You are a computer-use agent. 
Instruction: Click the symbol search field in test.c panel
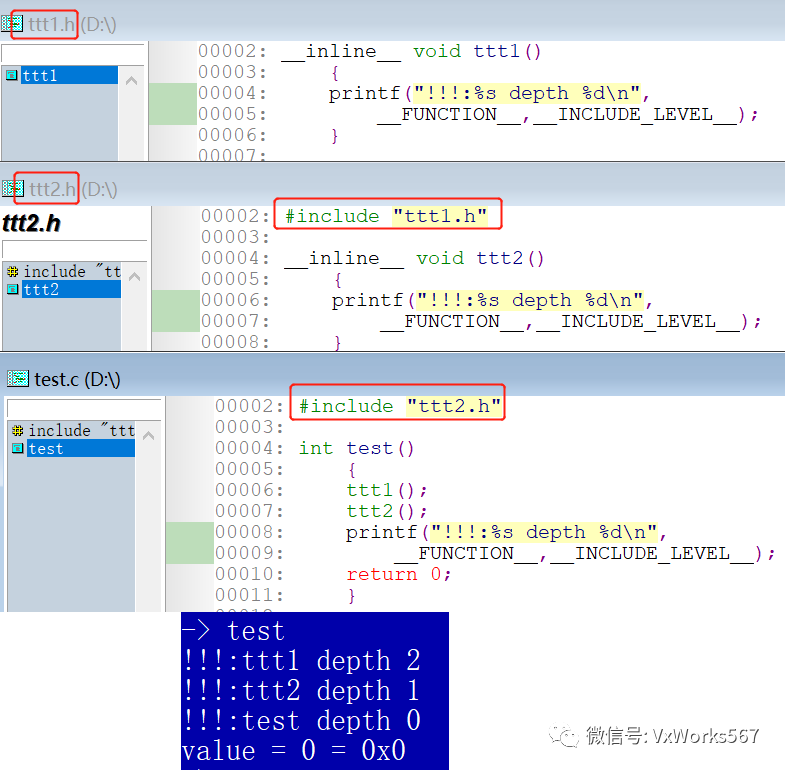[x=84, y=409]
